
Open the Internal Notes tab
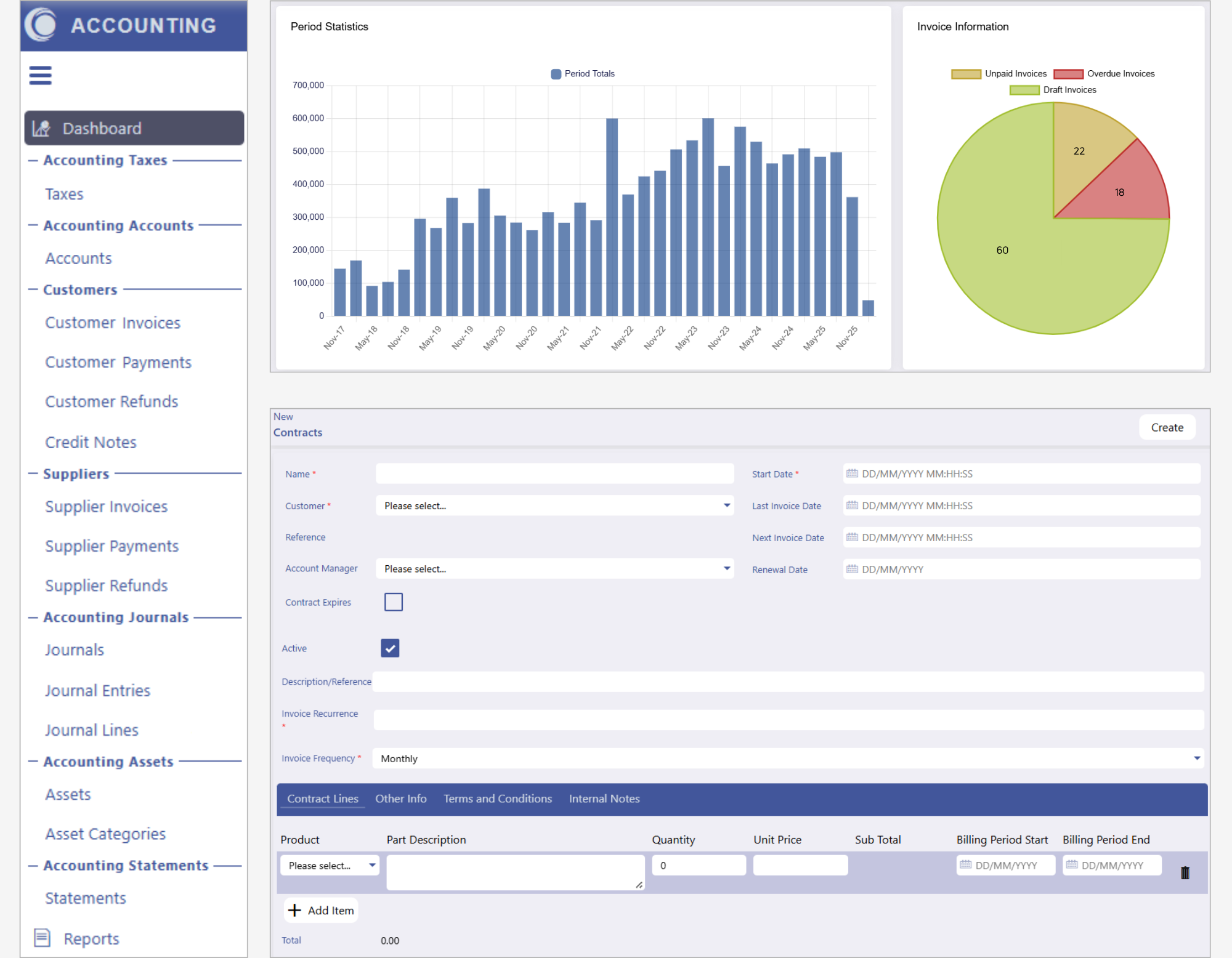tap(604, 799)
